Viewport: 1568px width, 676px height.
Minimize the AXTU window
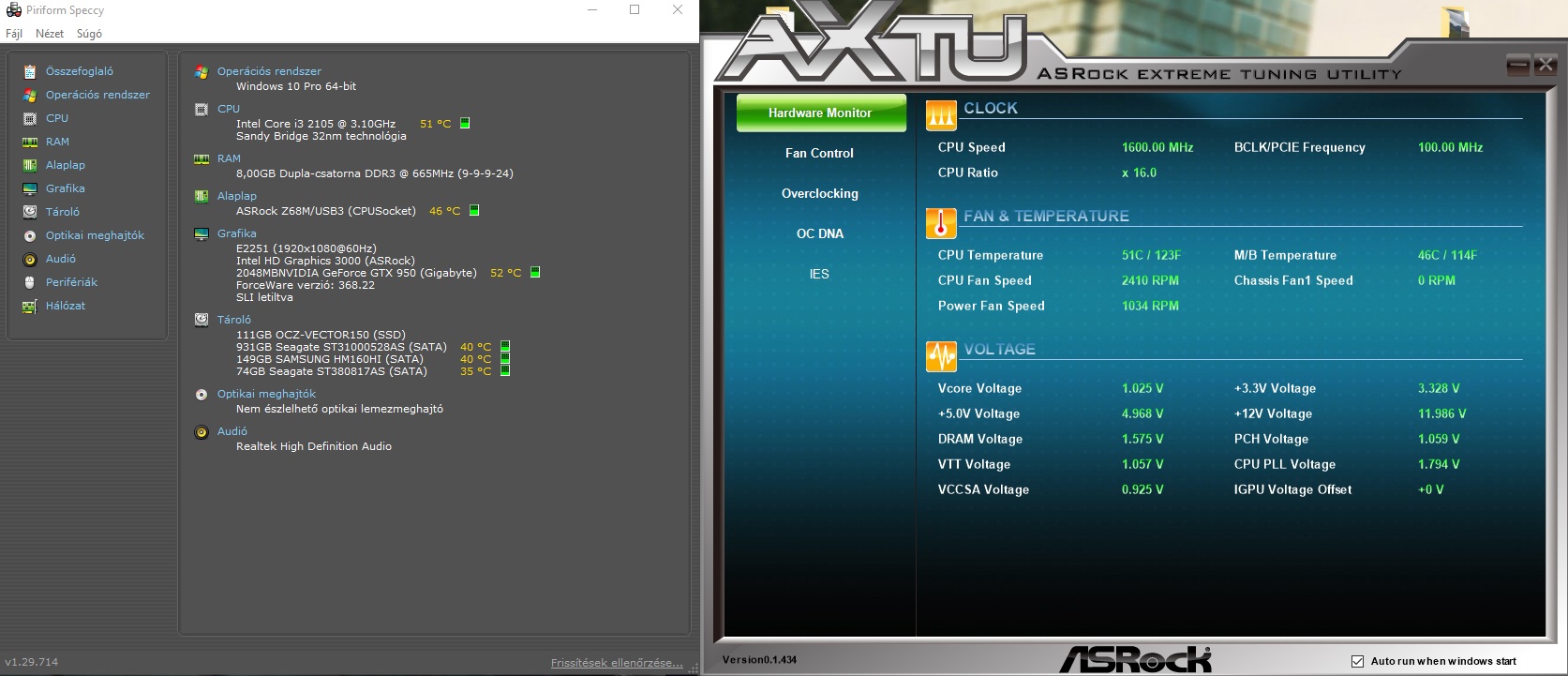click(x=1518, y=65)
